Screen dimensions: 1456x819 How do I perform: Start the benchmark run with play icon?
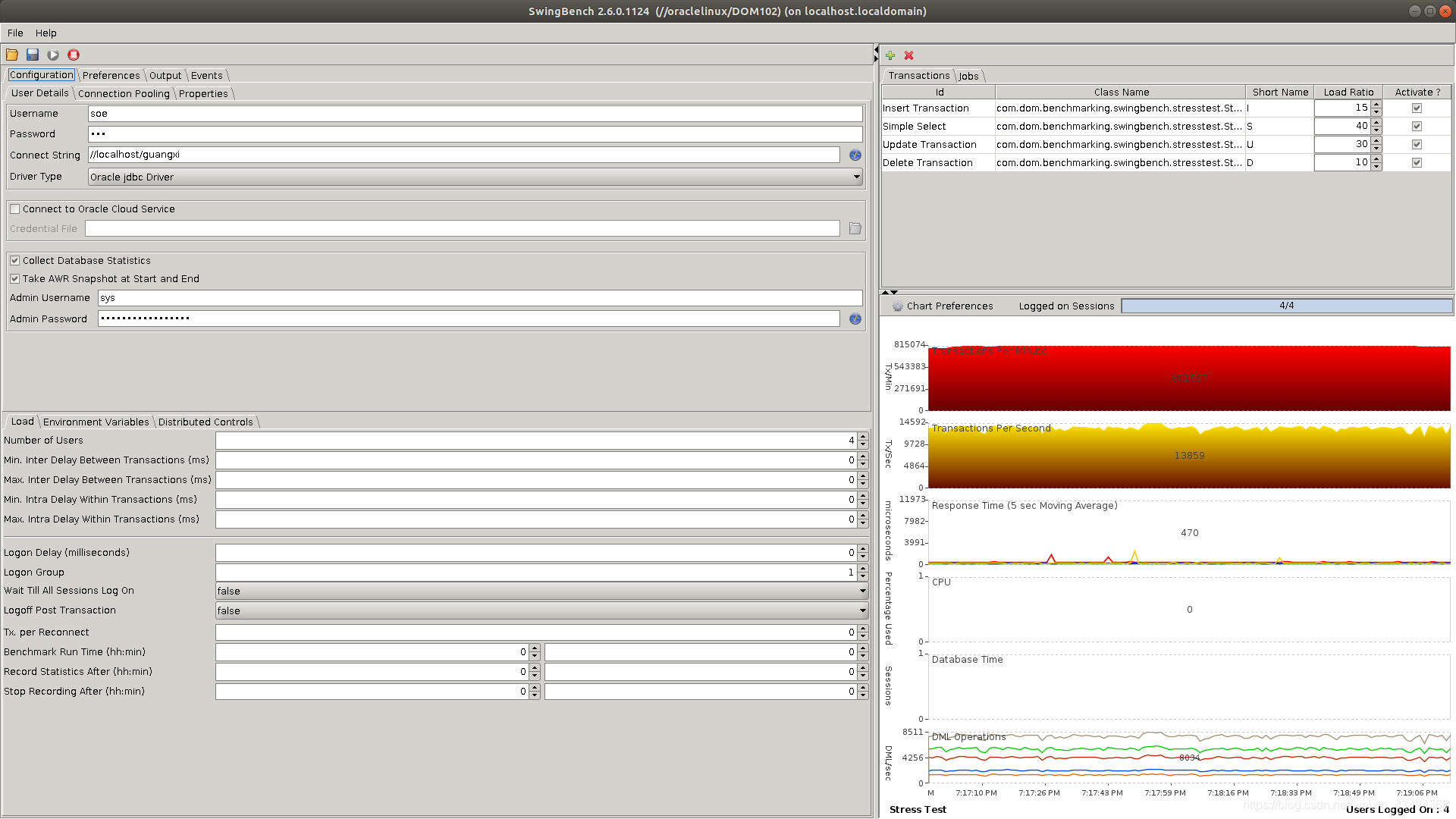[53, 55]
